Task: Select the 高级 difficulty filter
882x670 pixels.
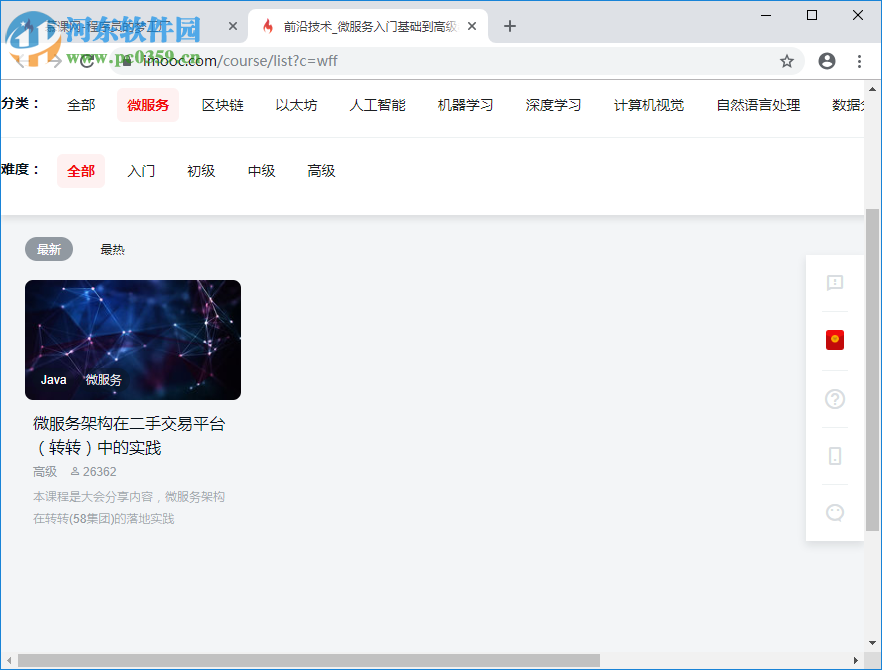Action: click(321, 171)
